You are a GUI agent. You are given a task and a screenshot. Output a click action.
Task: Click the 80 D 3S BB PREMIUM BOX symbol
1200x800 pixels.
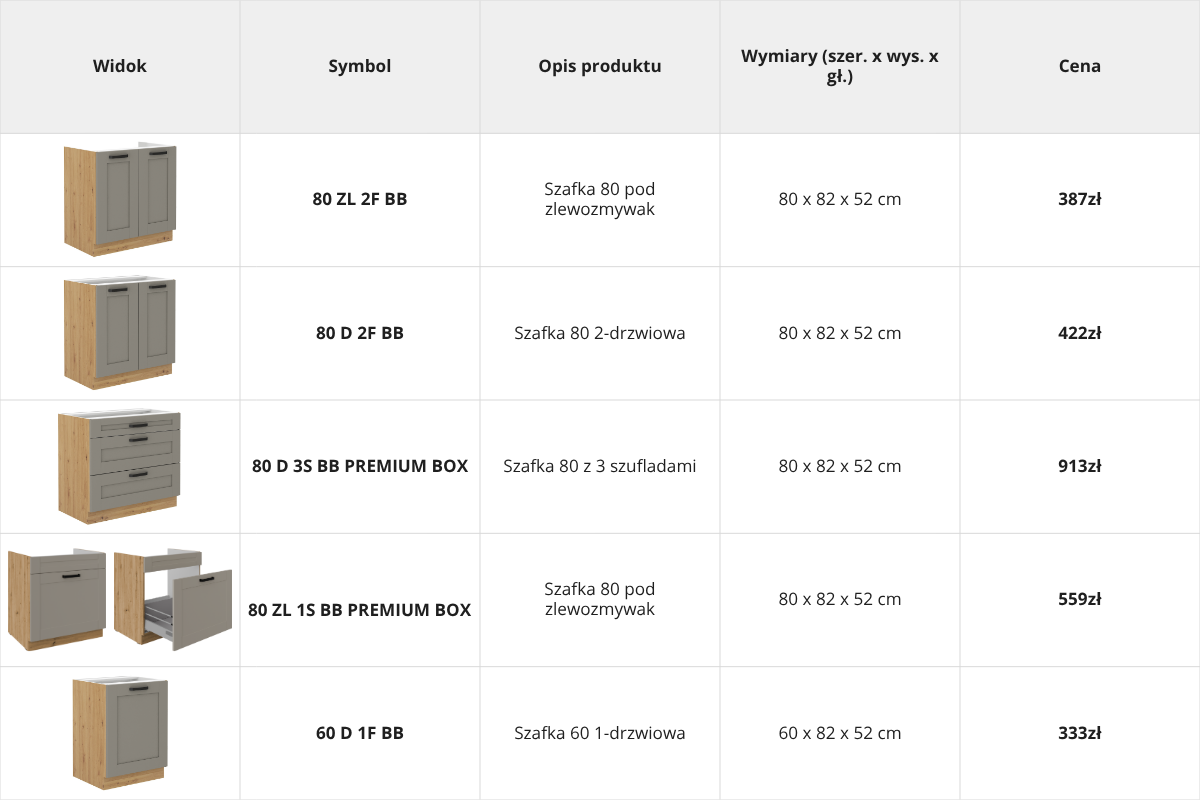(x=360, y=466)
